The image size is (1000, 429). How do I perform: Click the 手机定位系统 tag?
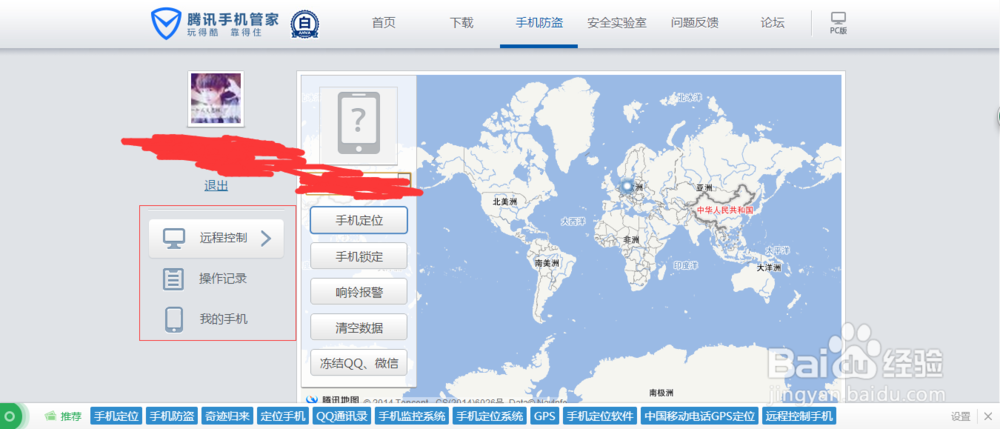pyautogui.click(x=489, y=417)
